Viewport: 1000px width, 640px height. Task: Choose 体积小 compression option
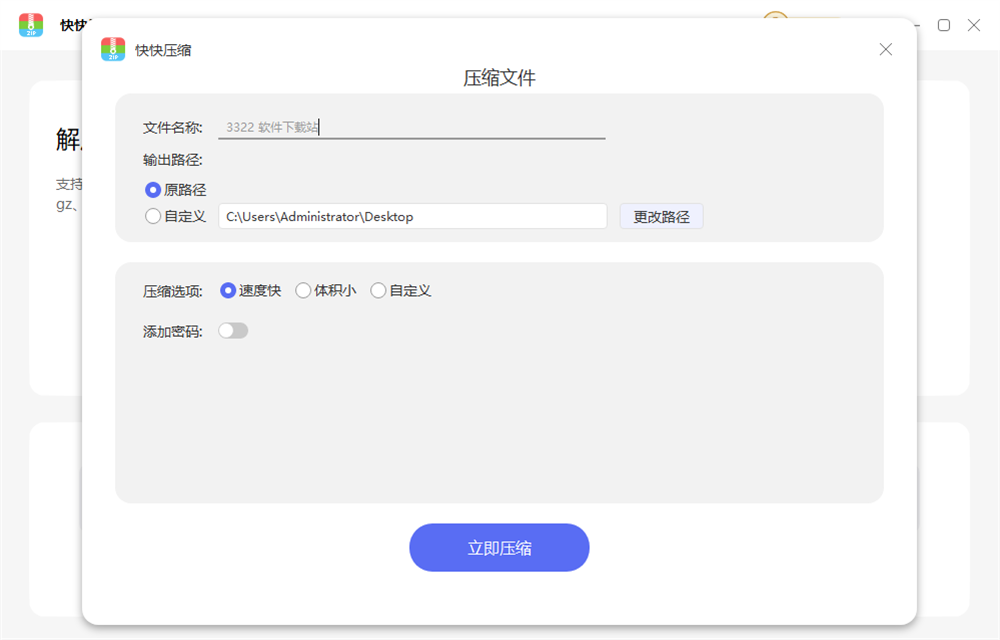pyautogui.click(x=303, y=291)
